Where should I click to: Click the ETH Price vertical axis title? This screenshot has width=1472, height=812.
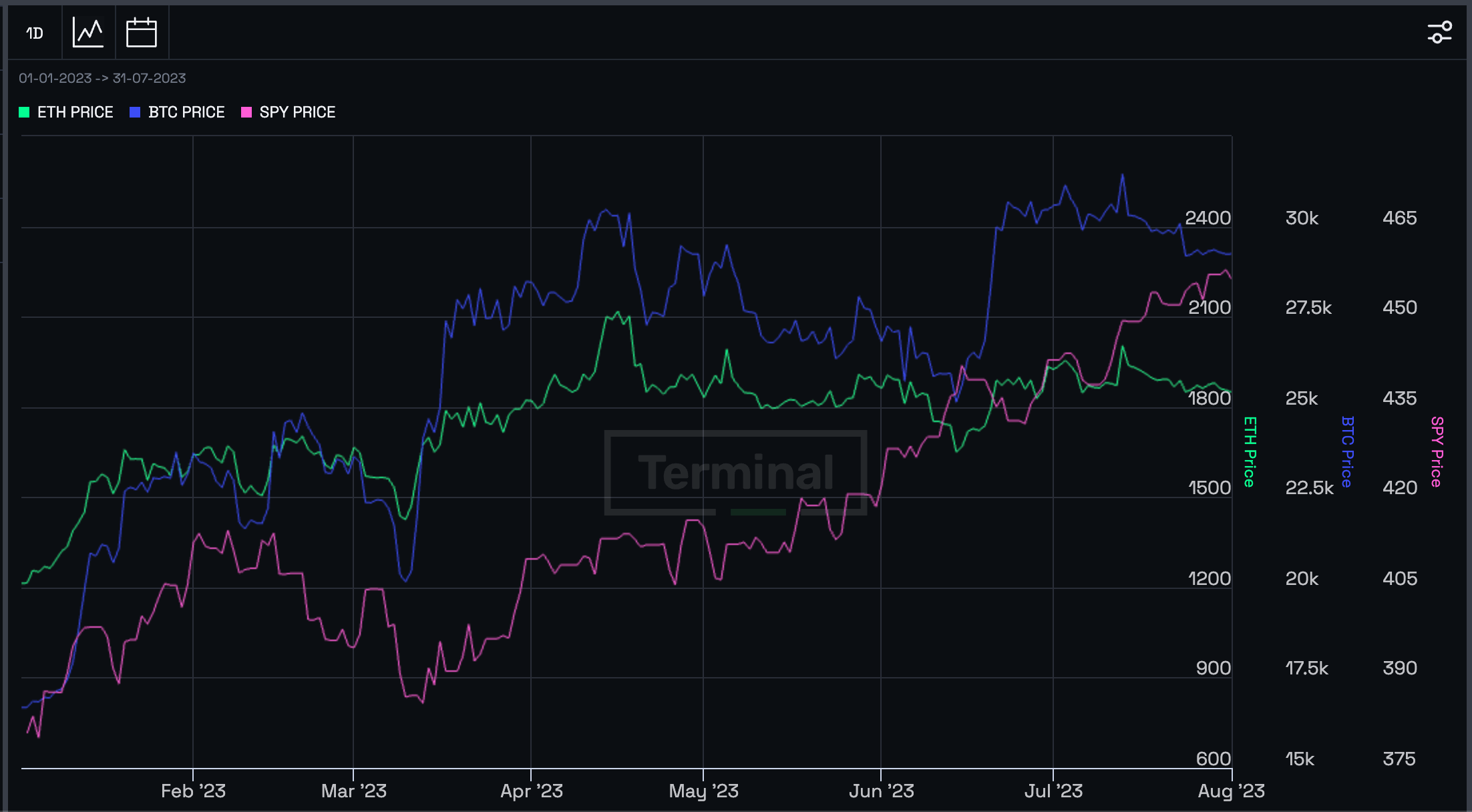tap(1250, 451)
